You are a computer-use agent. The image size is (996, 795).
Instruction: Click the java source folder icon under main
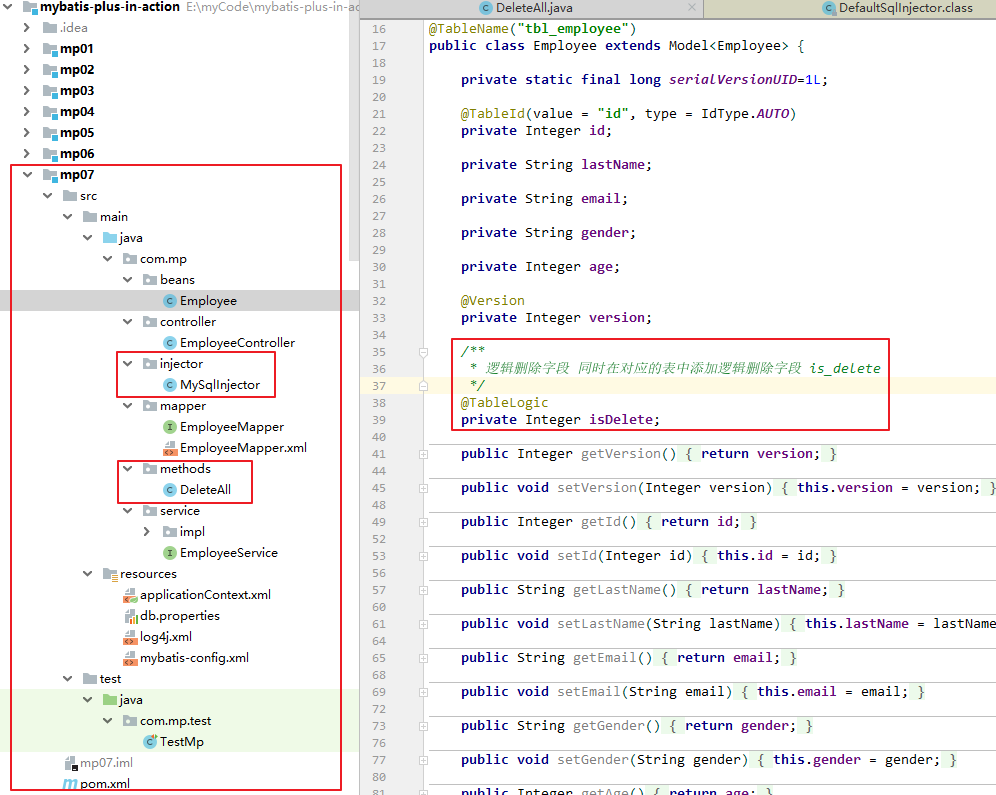(x=111, y=237)
